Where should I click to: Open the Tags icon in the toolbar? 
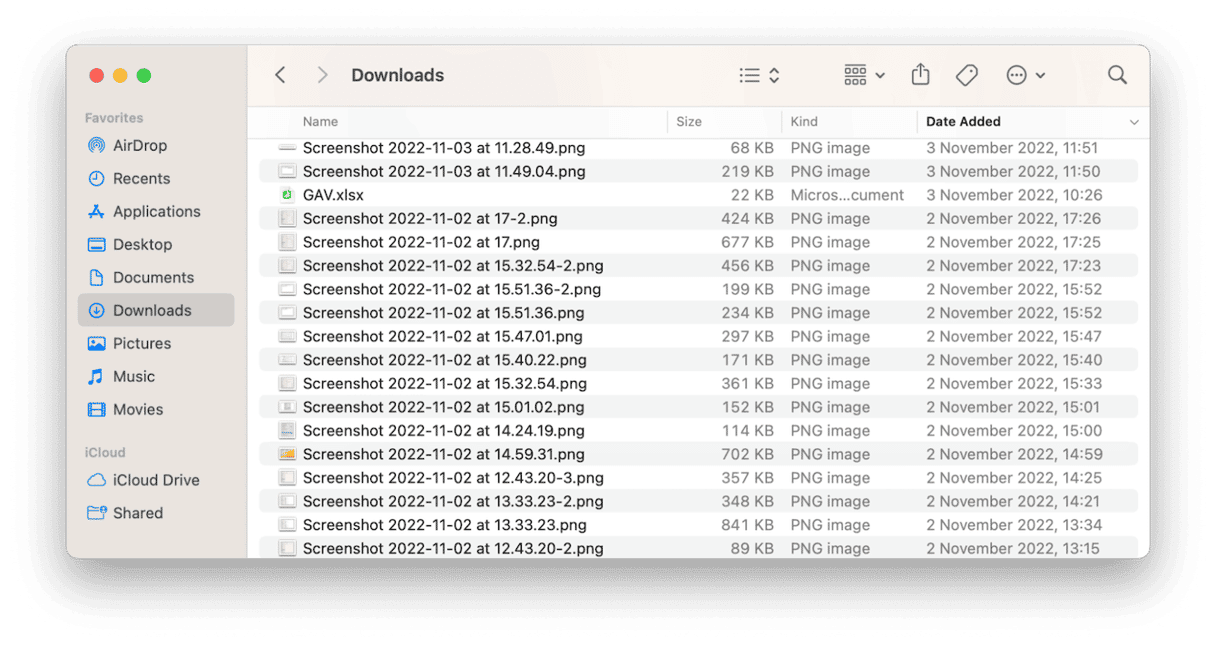click(966, 75)
